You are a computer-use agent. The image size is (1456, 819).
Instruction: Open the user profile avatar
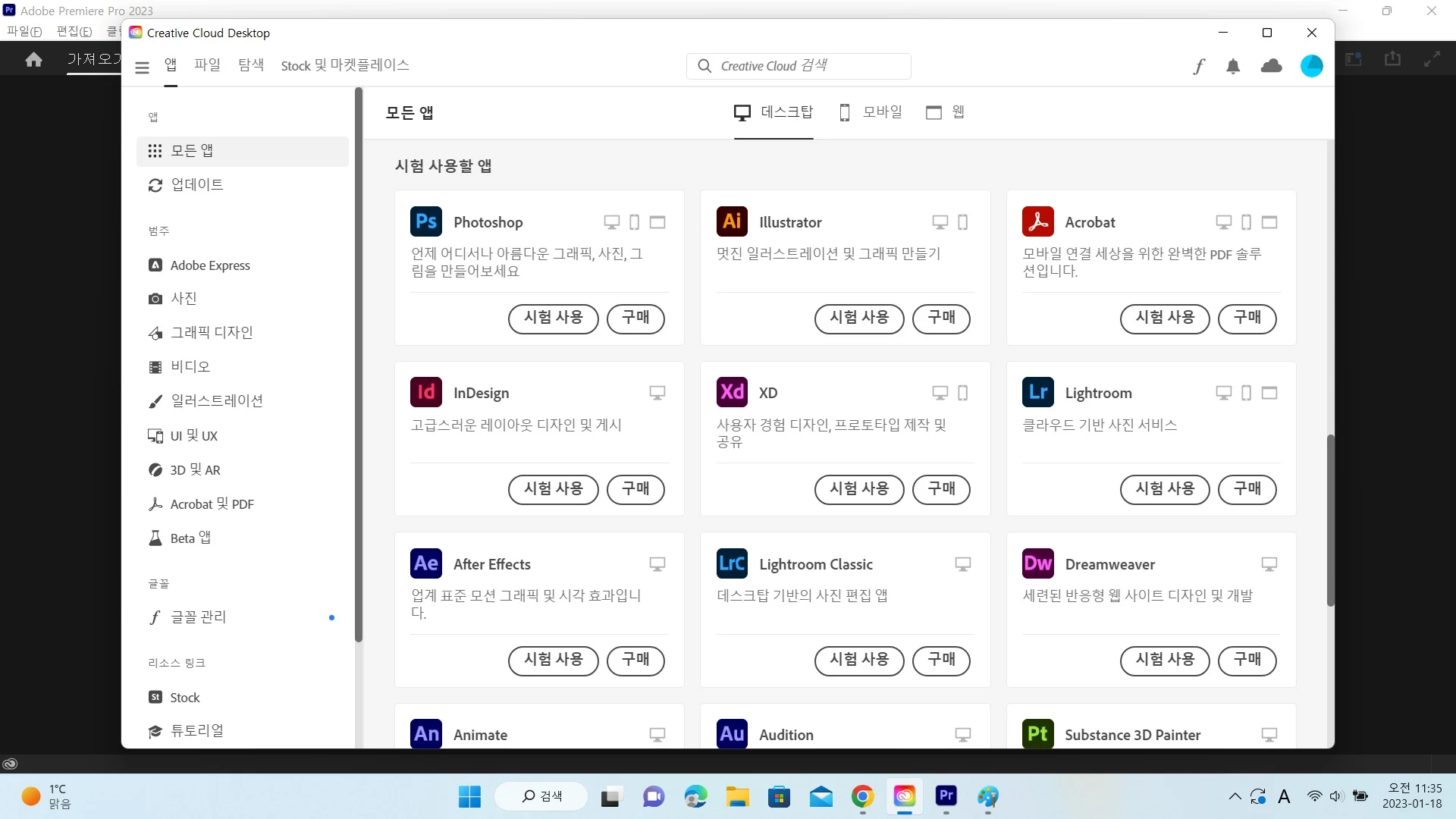coord(1311,67)
